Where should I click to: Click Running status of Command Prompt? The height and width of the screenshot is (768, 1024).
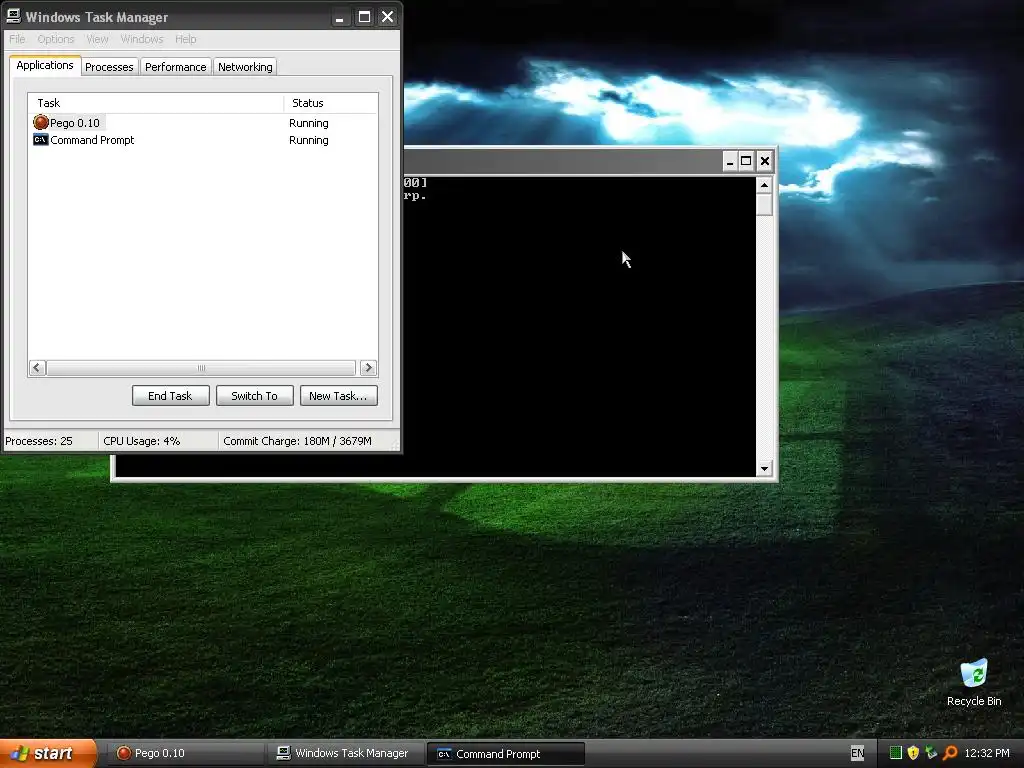pyautogui.click(x=309, y=140)
